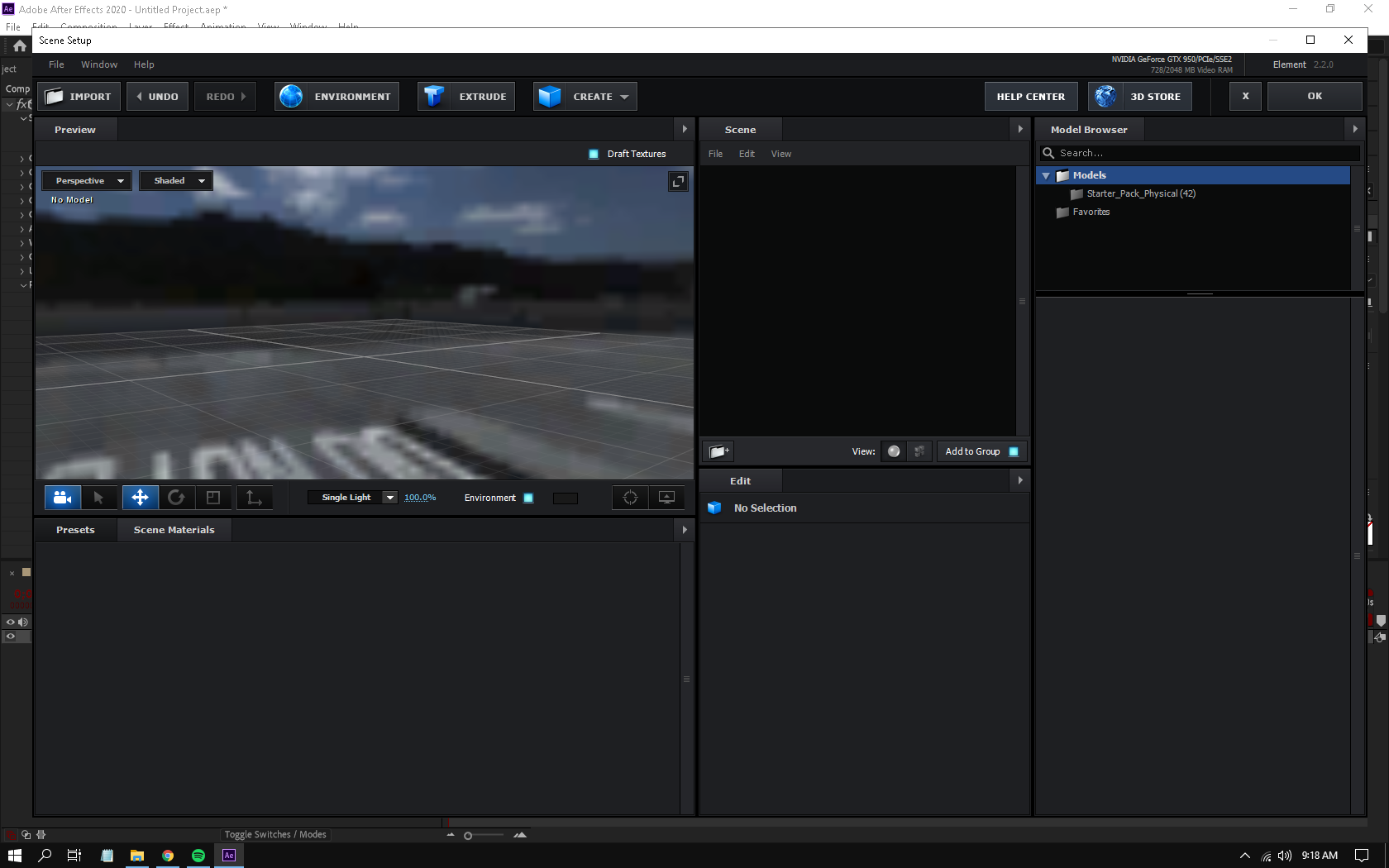
Task: Click the axis orientation tool icon
Action: [x=254, y=498]
